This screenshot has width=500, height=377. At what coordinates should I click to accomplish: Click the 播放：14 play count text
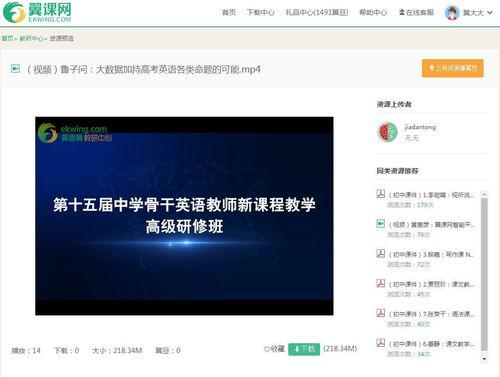coord(26,351)
